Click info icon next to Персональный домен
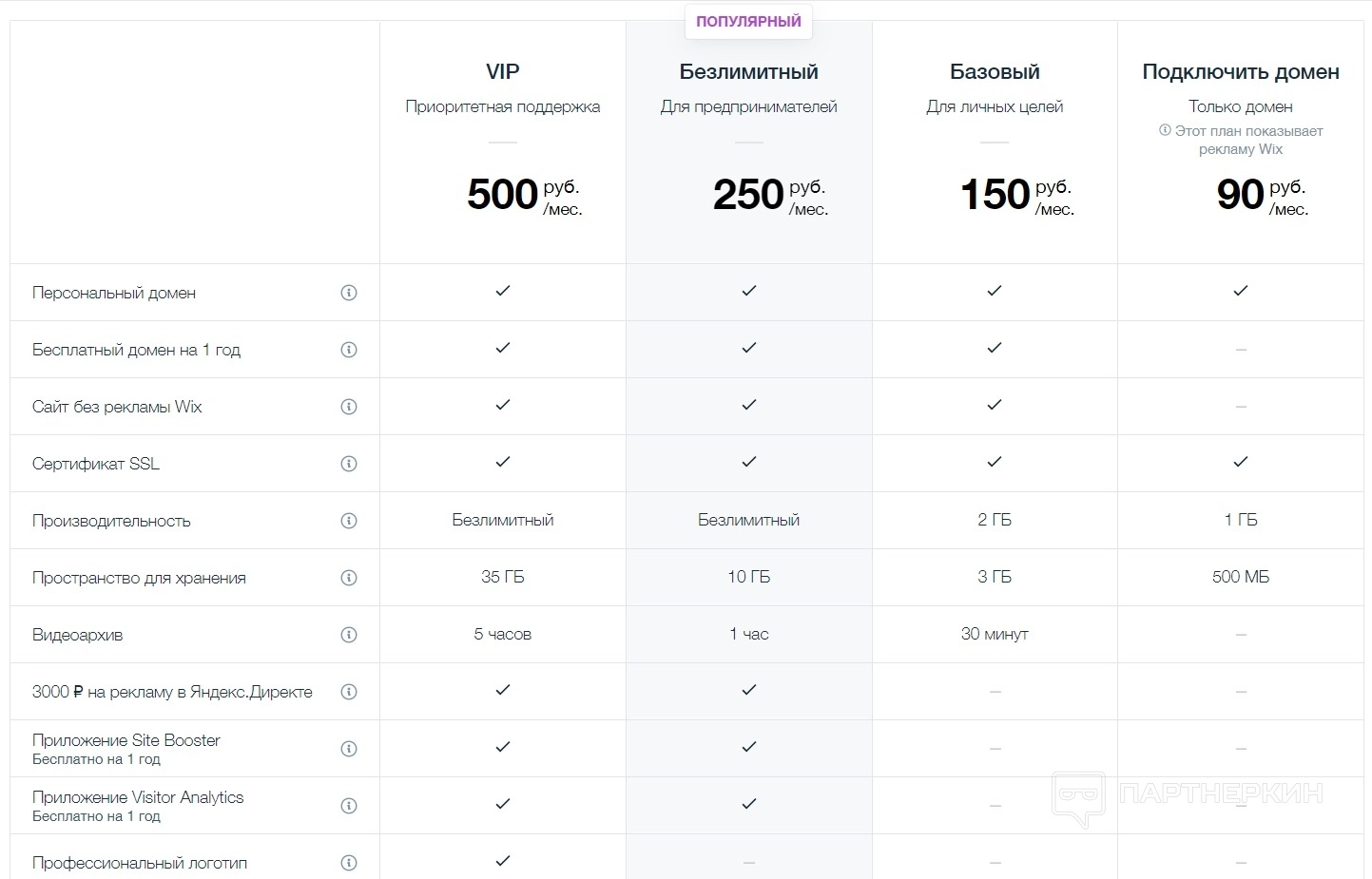This screenshot has width=1372, height=879. (349, 293)
